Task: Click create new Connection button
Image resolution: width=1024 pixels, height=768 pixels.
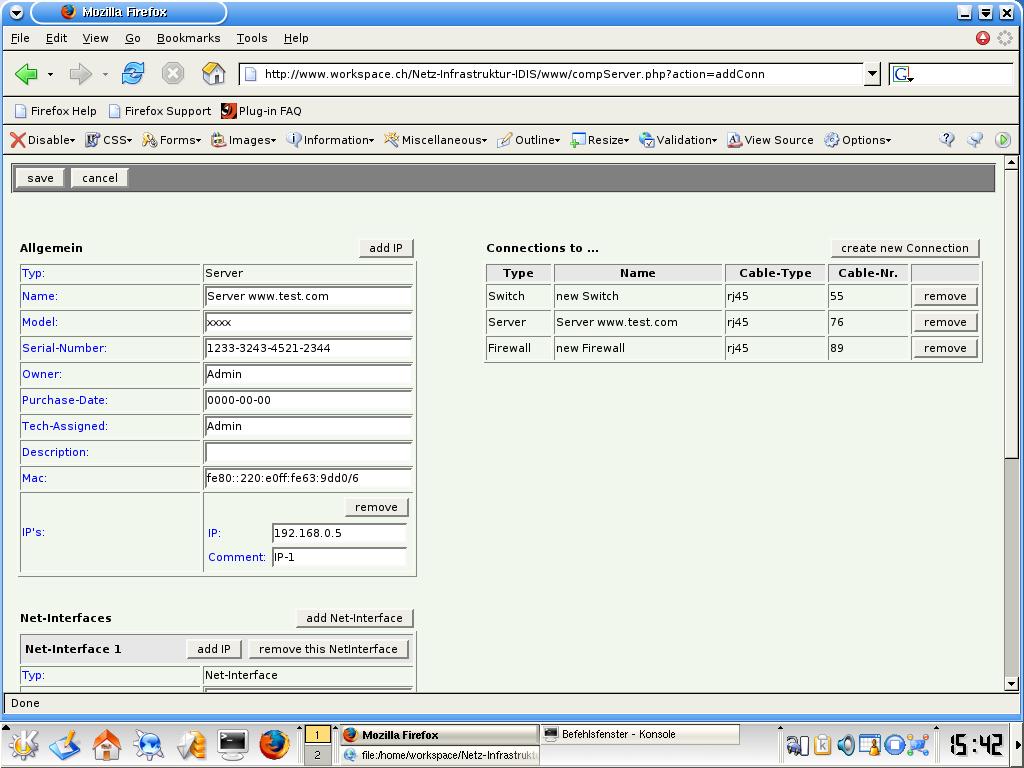Action: pos(904,248)
